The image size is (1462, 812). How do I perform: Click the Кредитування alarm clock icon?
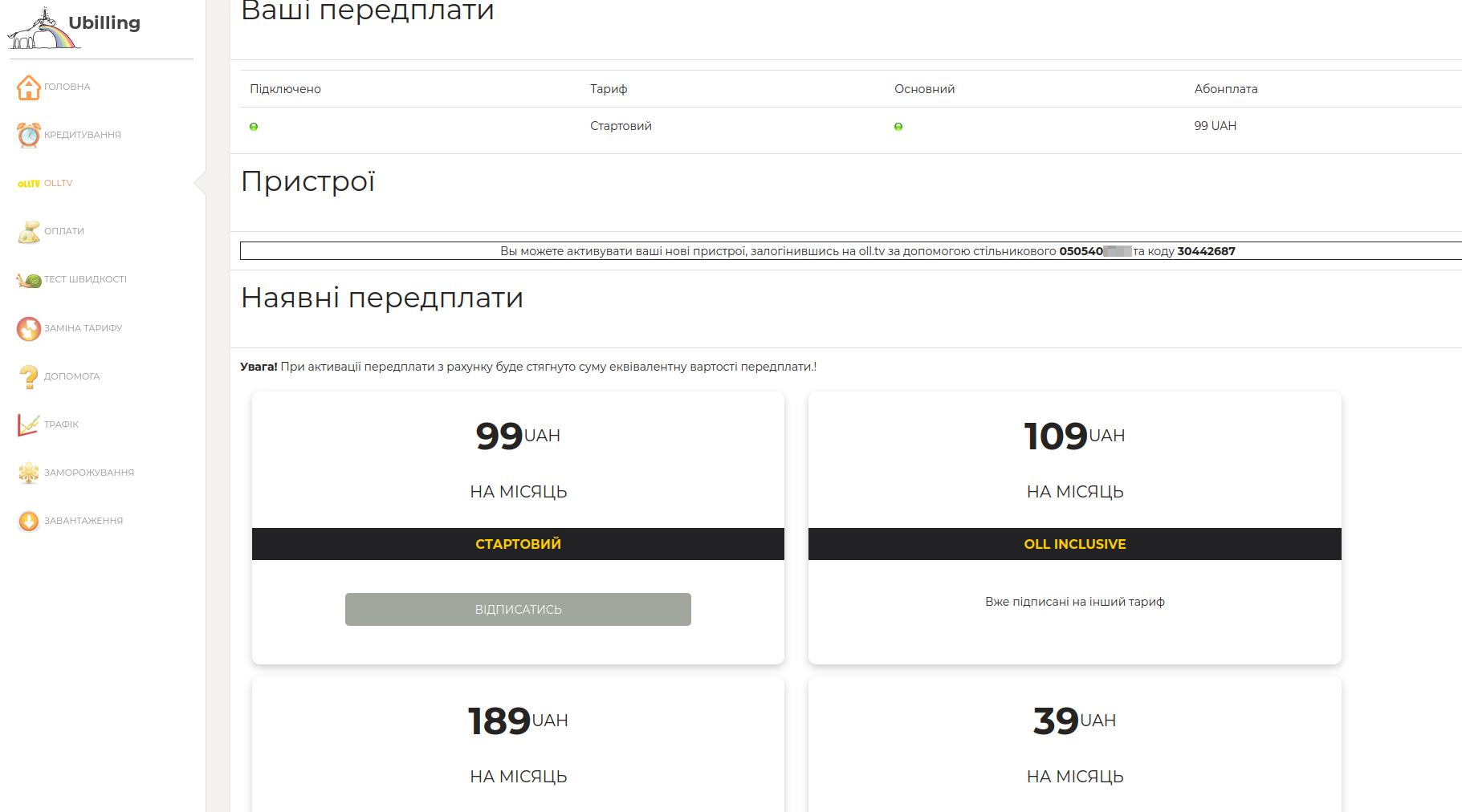[29, 136]
